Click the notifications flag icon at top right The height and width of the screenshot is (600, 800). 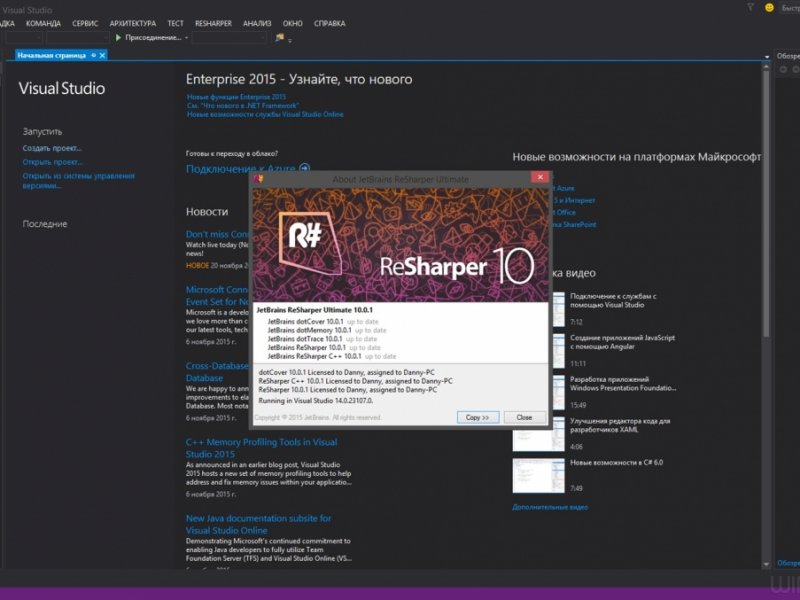point(751,7)
